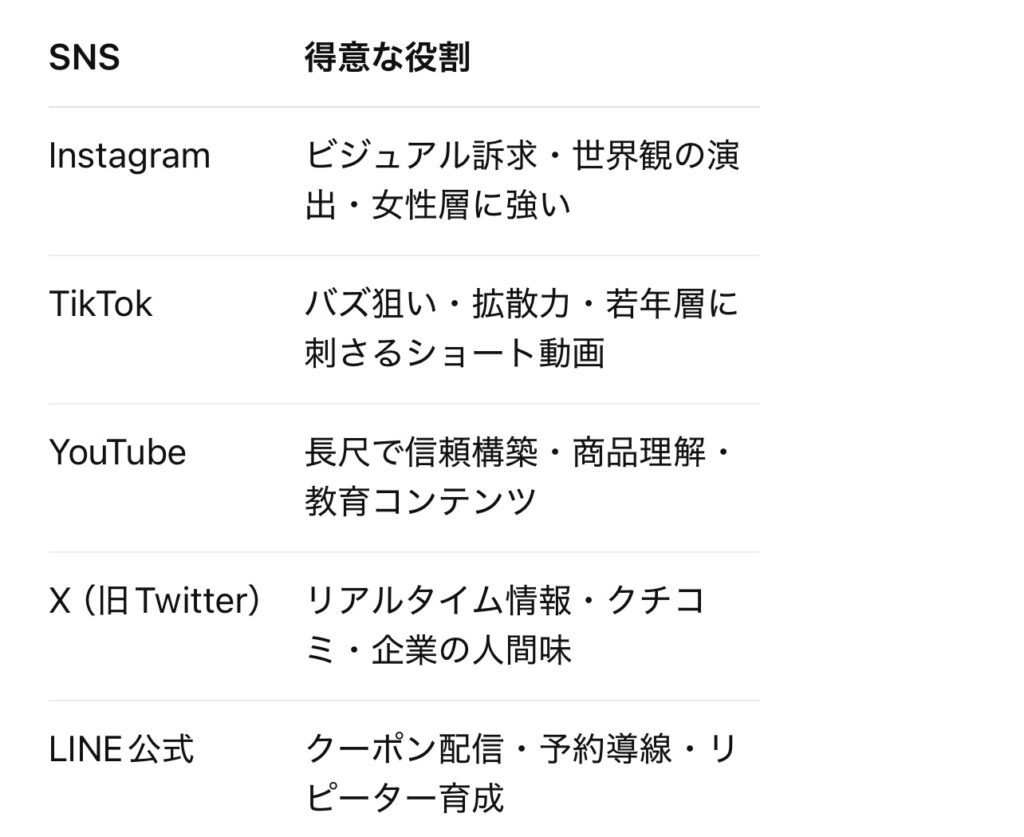Click the SNS column header

[84, 58]
